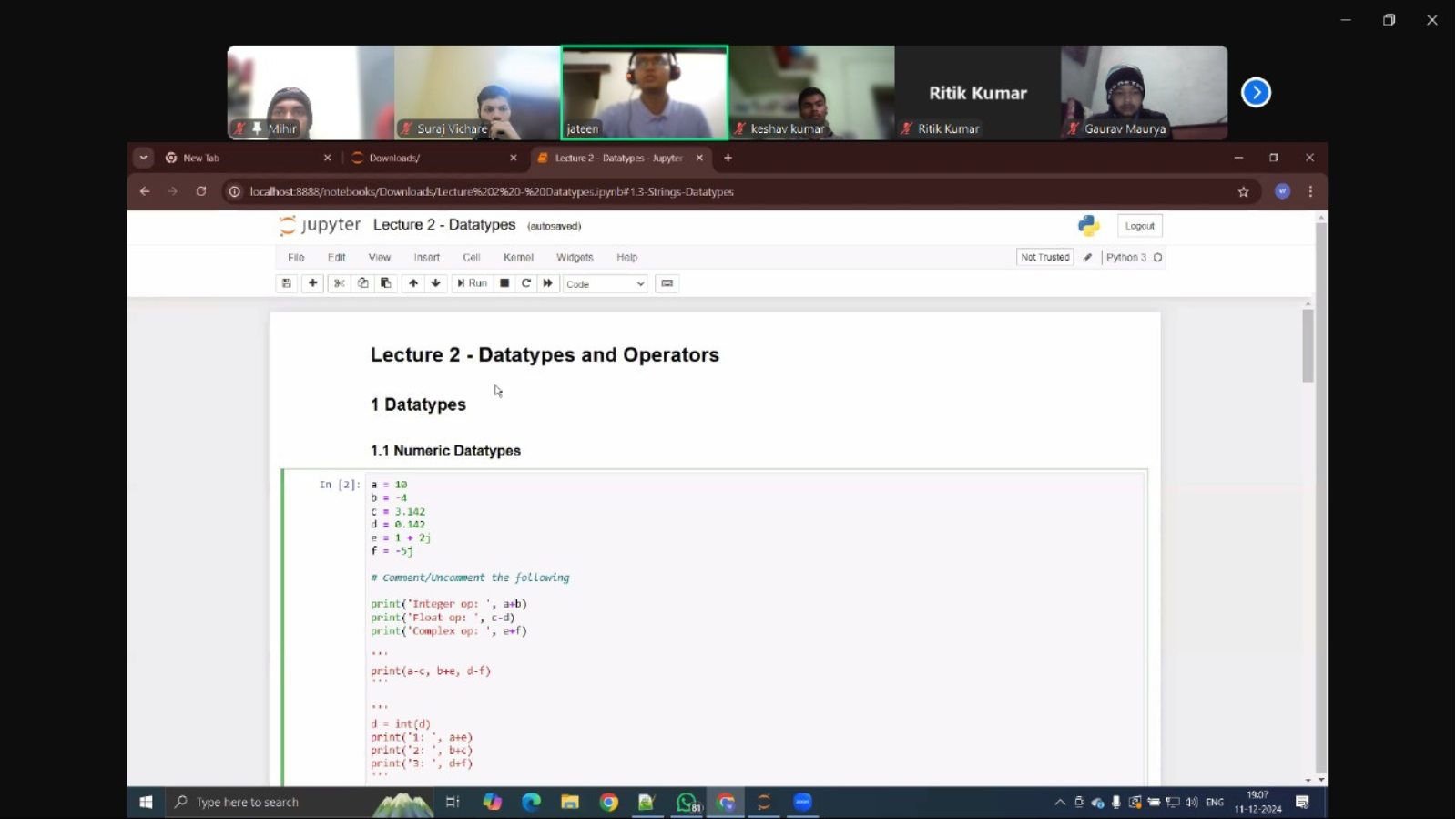The image size is (1456, 819).
Task: Open Task View on the taskbar
Action: (x=453, y=802)
